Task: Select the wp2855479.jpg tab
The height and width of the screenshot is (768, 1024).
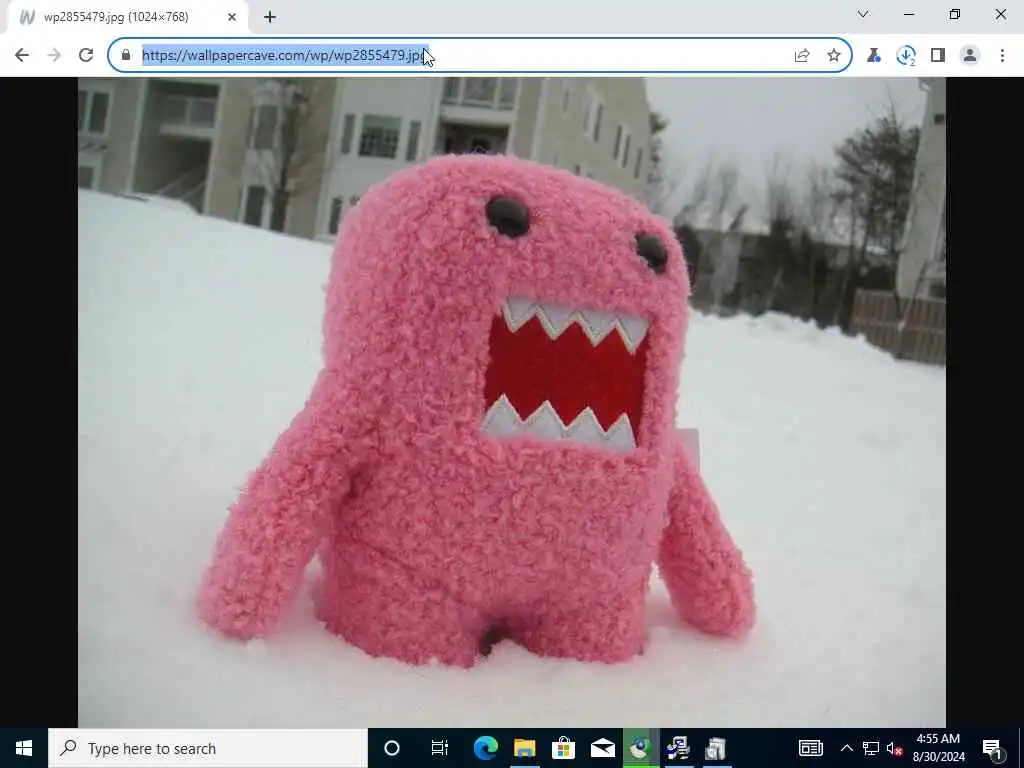Action: coord(127,17)
